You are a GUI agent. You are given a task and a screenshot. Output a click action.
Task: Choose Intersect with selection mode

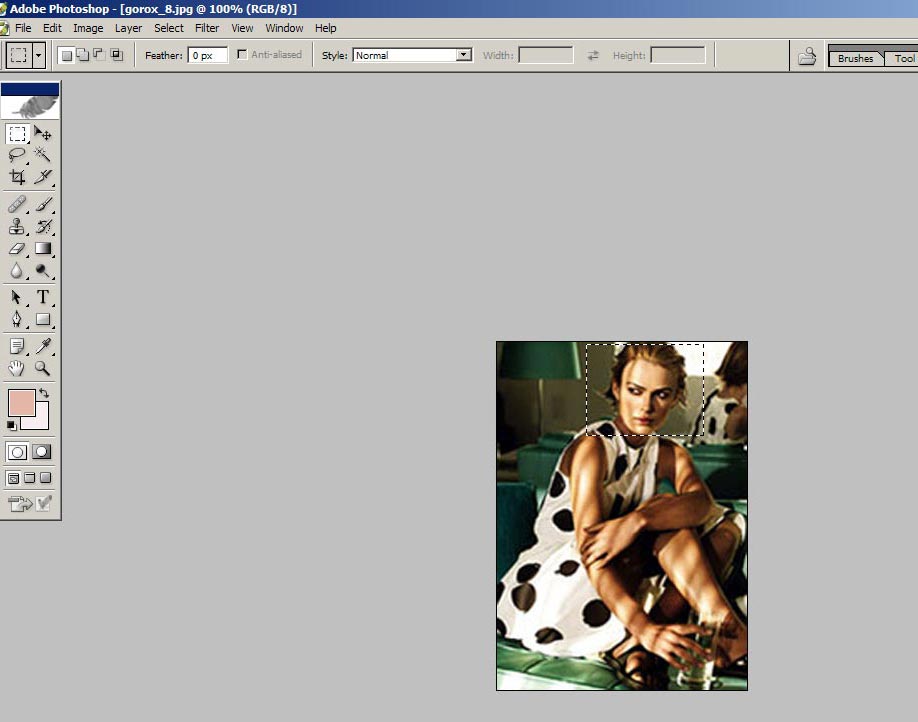[117, 55]
